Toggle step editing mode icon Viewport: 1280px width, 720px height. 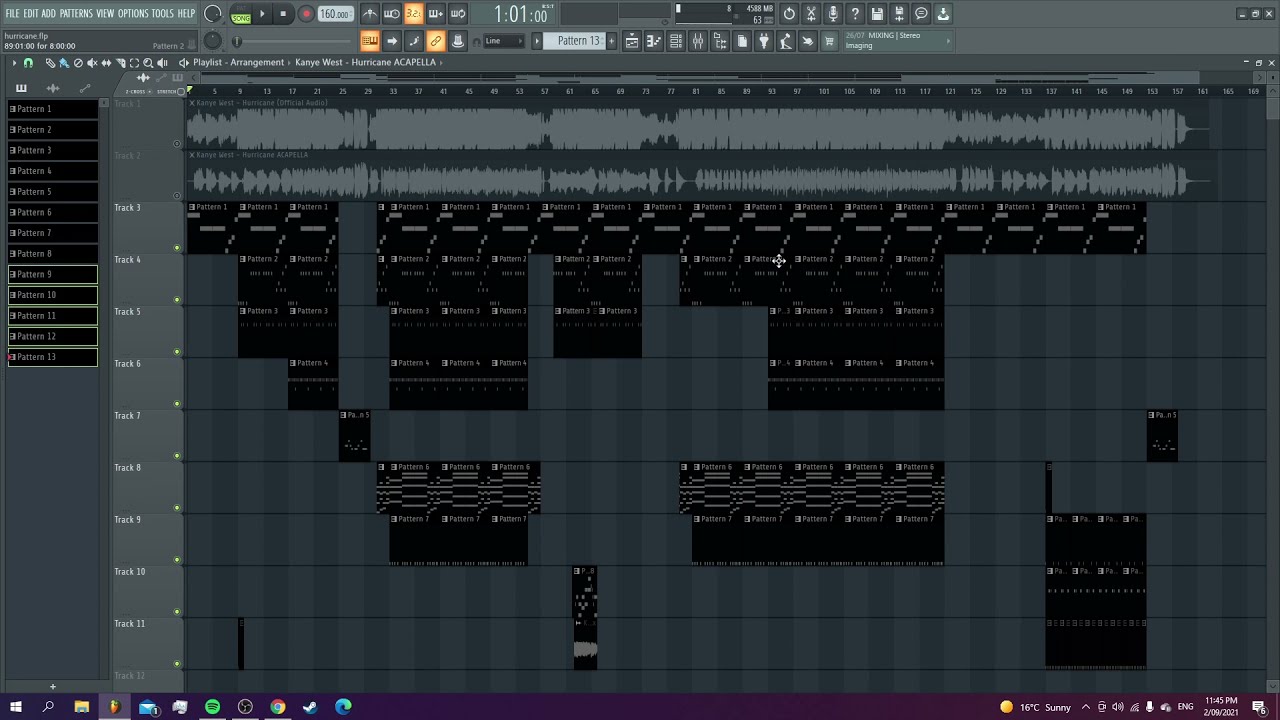click(414, 41)
